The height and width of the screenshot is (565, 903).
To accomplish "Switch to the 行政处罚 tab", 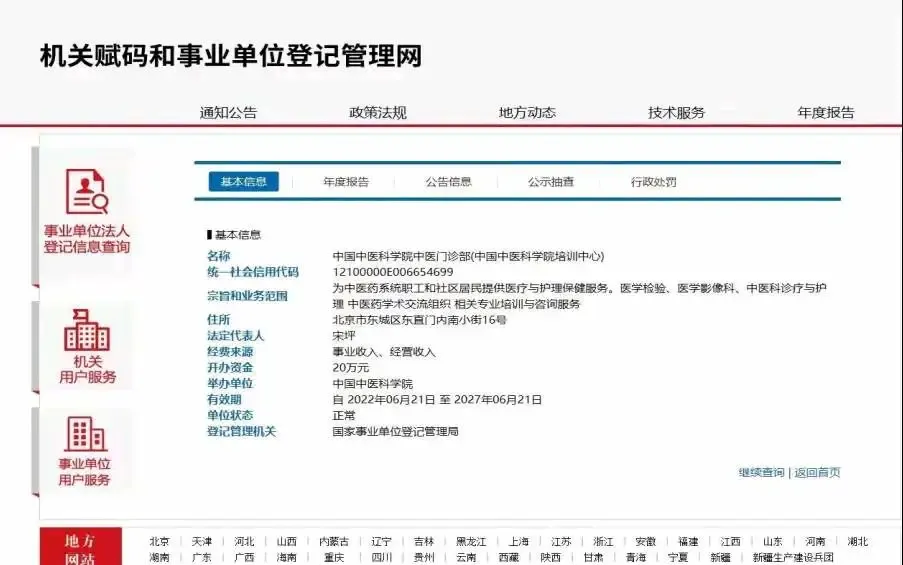I will coord(654,182).
